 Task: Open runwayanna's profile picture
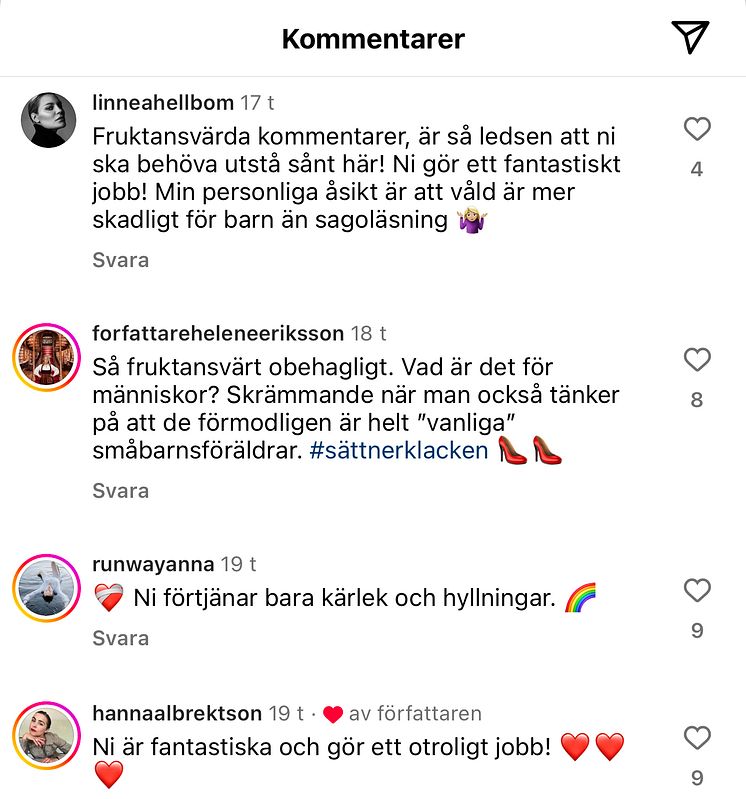pyautogui.click(x=46, y=587)
